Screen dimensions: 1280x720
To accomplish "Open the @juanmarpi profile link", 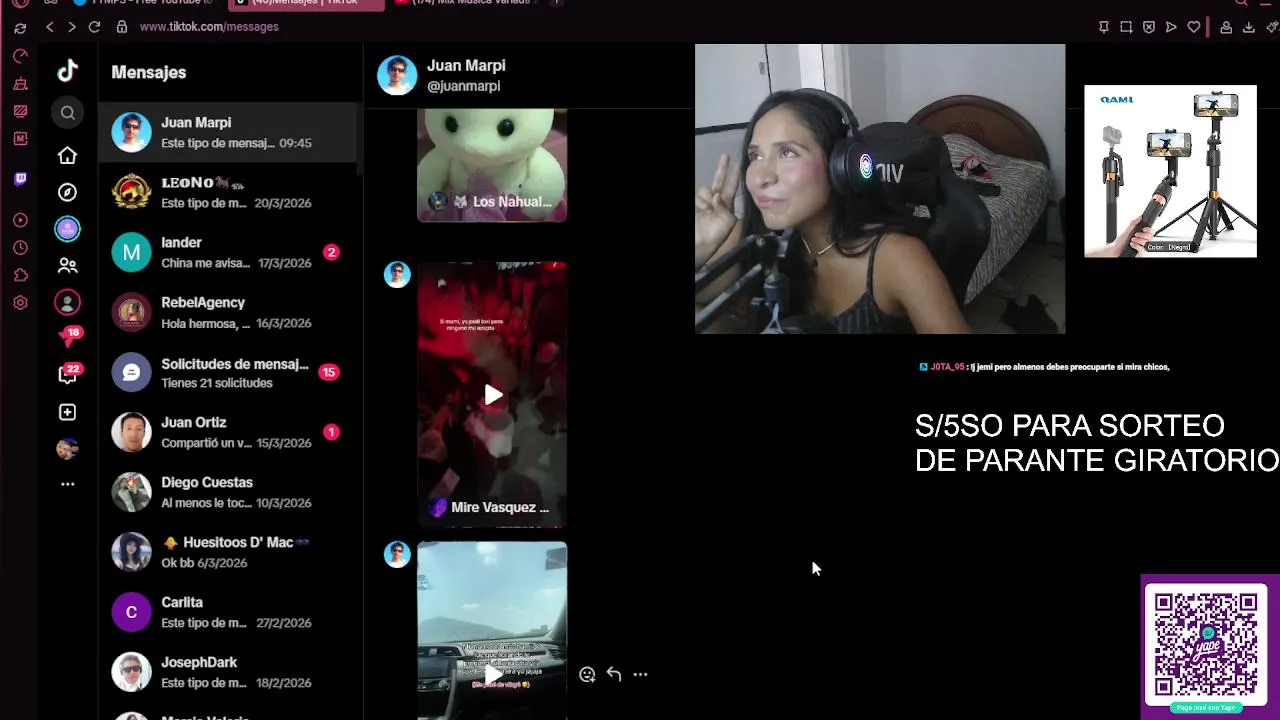I will [x=463, y=87].
